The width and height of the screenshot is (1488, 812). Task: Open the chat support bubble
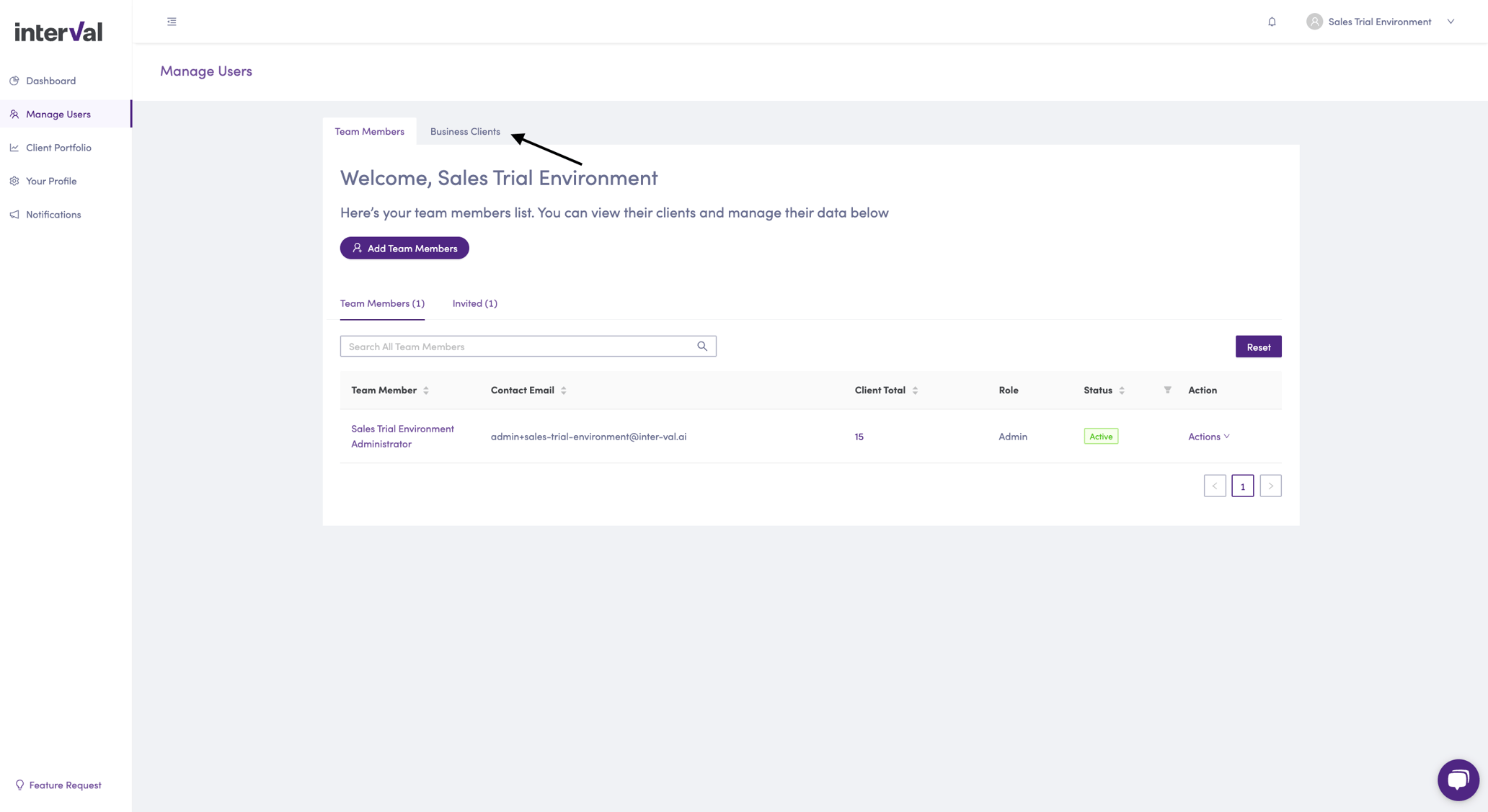(1458, 780)
